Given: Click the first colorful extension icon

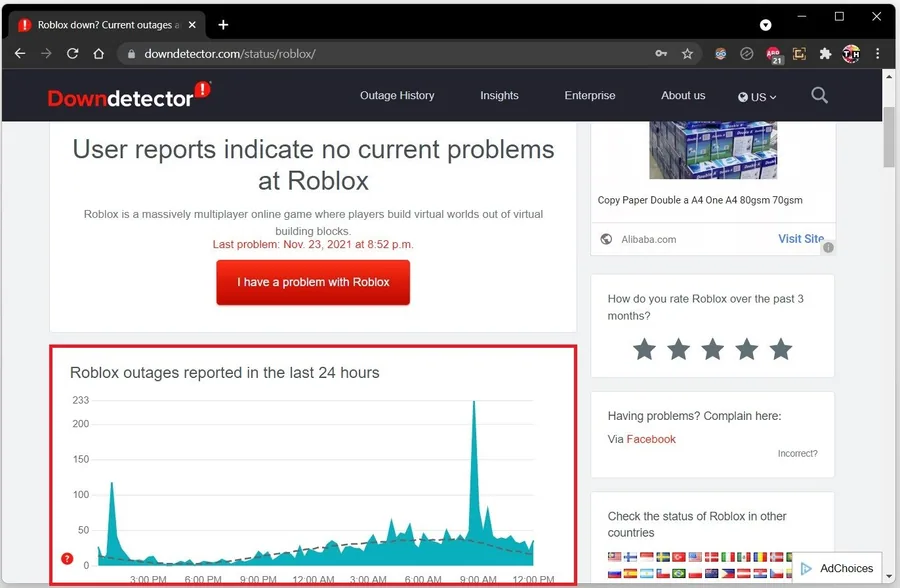Looking at the screenshot, I should [x=720, y=53].
